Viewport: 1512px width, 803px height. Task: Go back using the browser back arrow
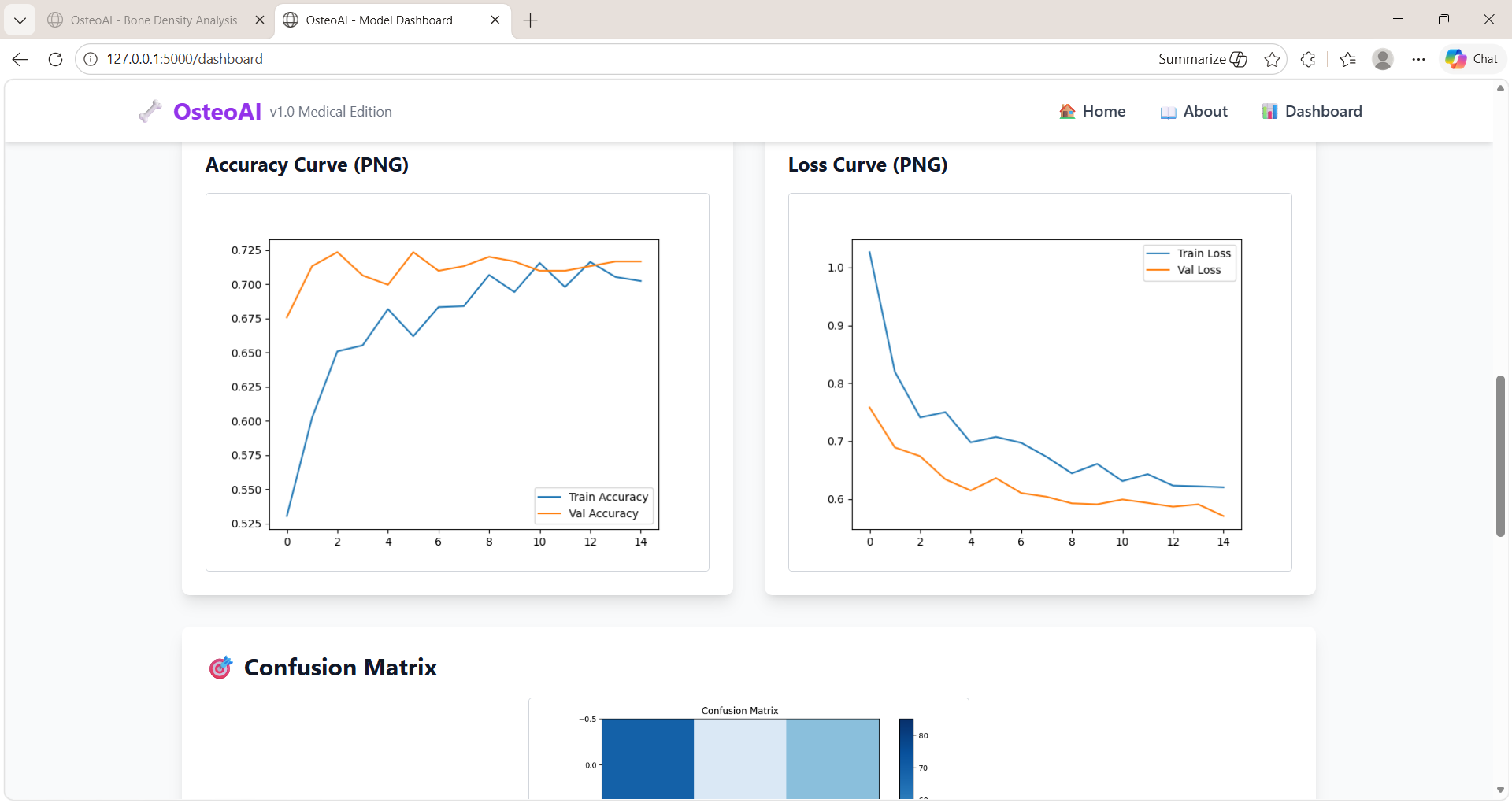pyautogui.click(x=20, y=59)
